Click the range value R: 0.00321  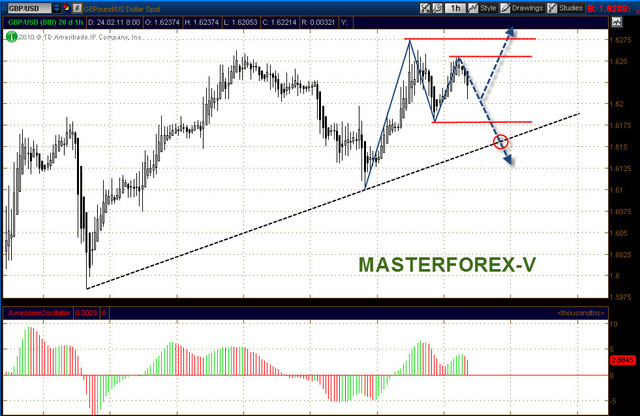[318, 22]
